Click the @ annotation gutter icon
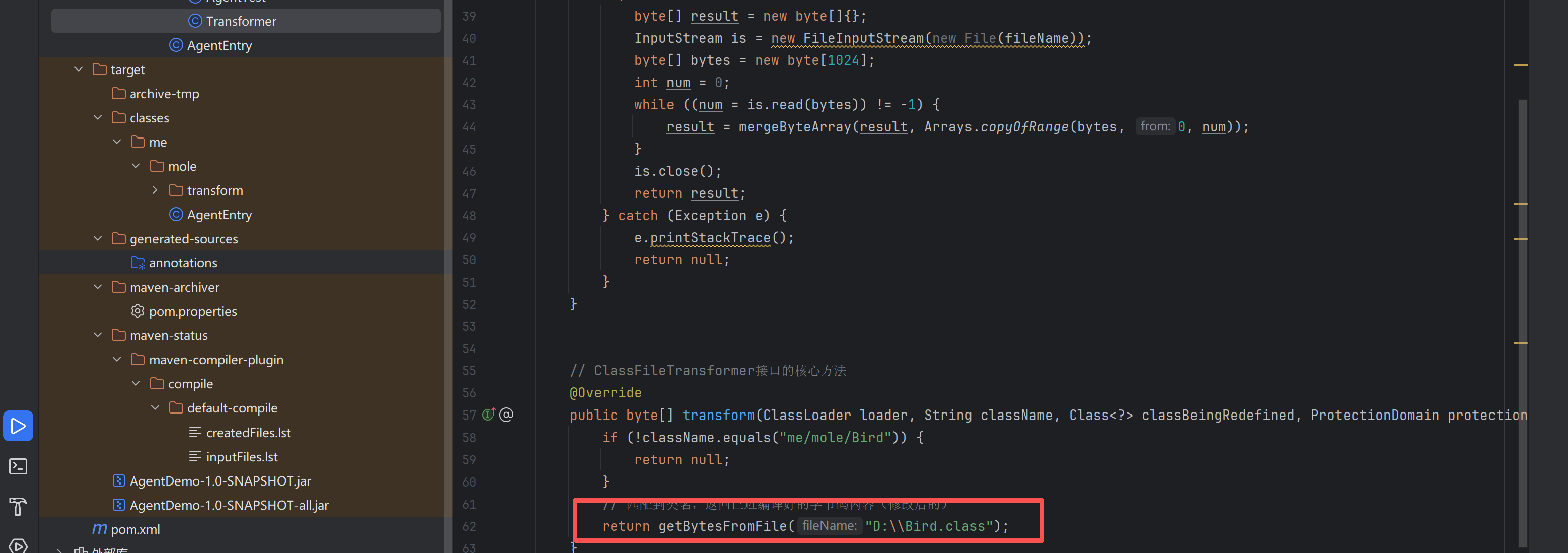Image resolution: width=1568 pixels, height=553 pixels. [x=506, y=415]
